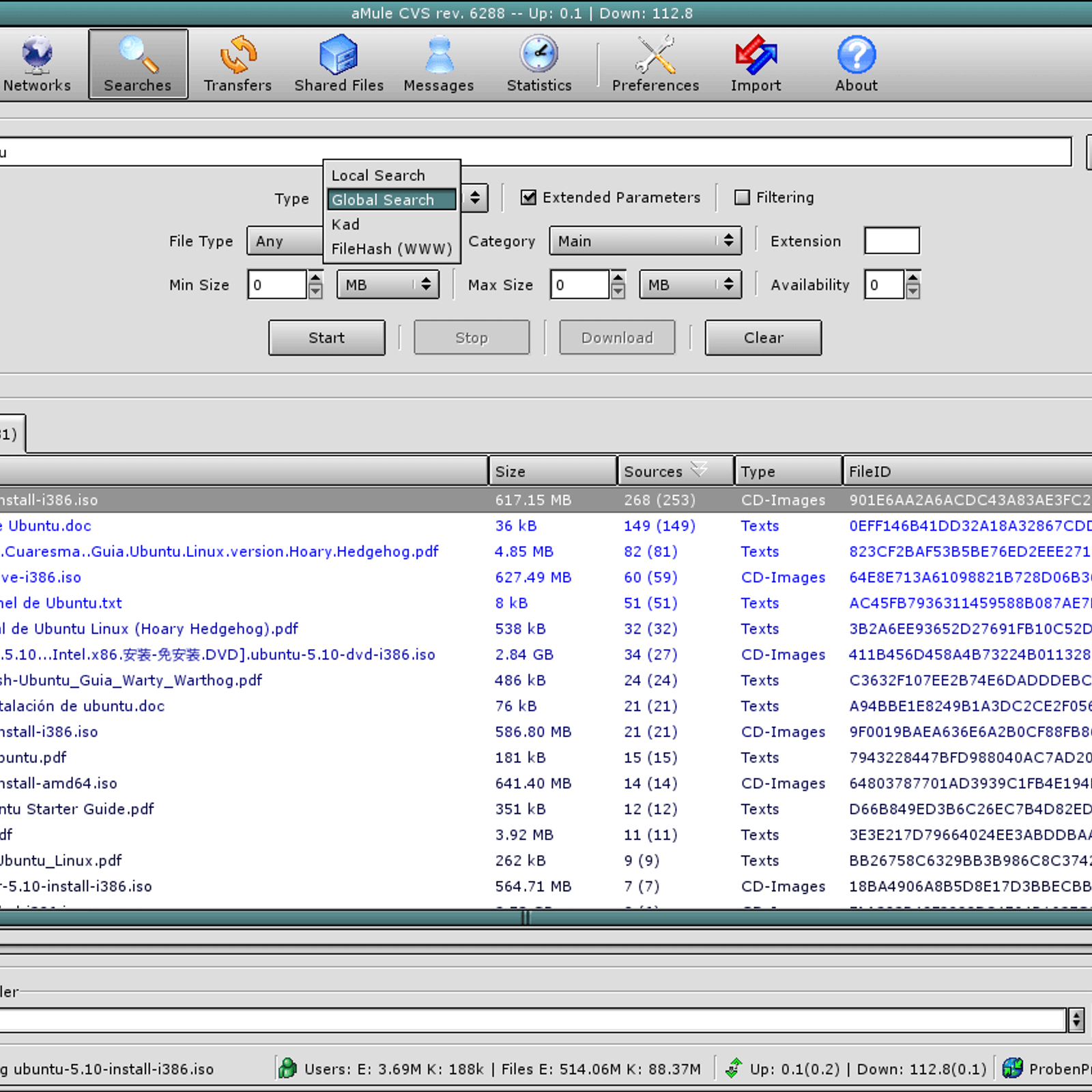1092x1092 pixels.
Task: Open the Messages view
Action: point(439,64)
